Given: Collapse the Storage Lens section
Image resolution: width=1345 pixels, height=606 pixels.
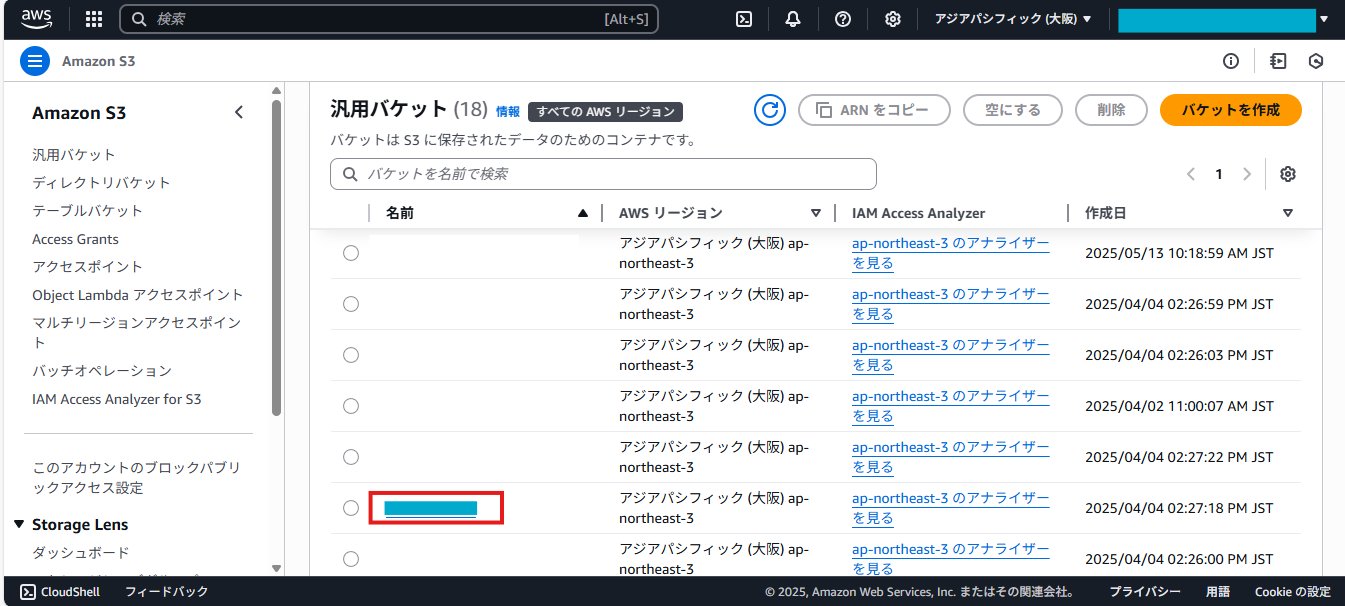Looking at the screenshot, I should click(x=19, y=525).
